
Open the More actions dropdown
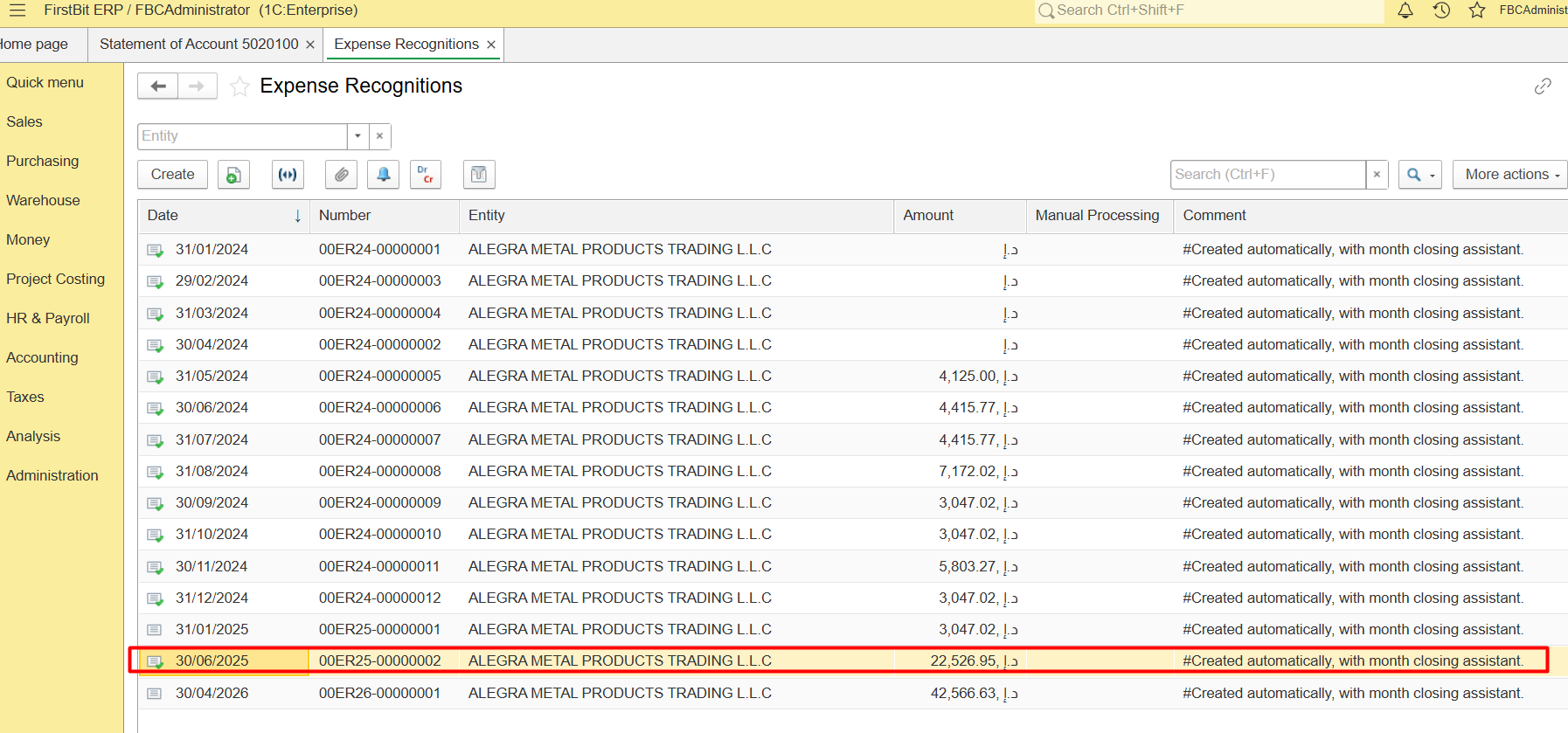[1510, 175]
